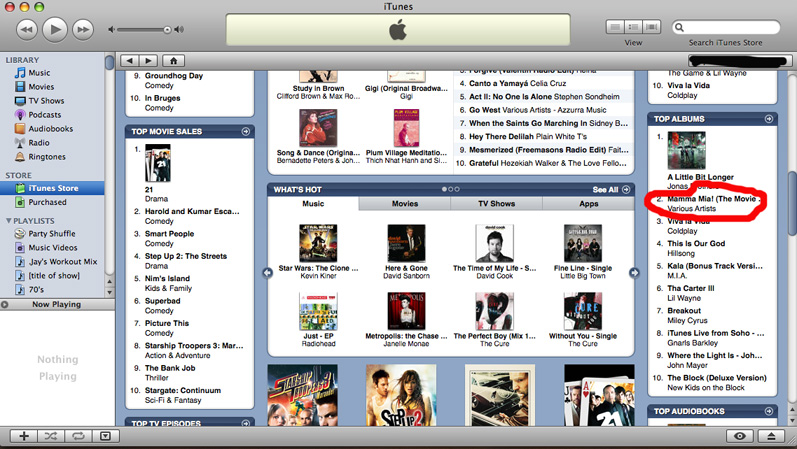Toggle shuffle playback
Image resolution: width=797 pixels, height=449 pixels.
coord(51,436)
